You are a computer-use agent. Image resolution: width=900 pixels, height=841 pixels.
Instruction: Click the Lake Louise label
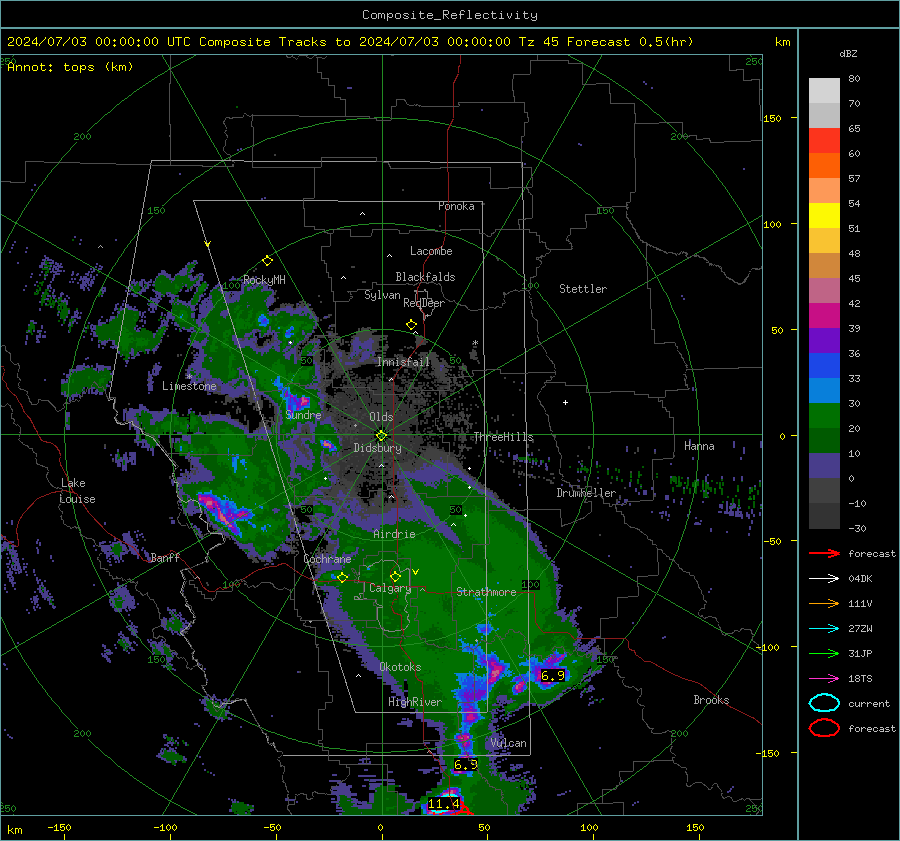tap(77, 491)
